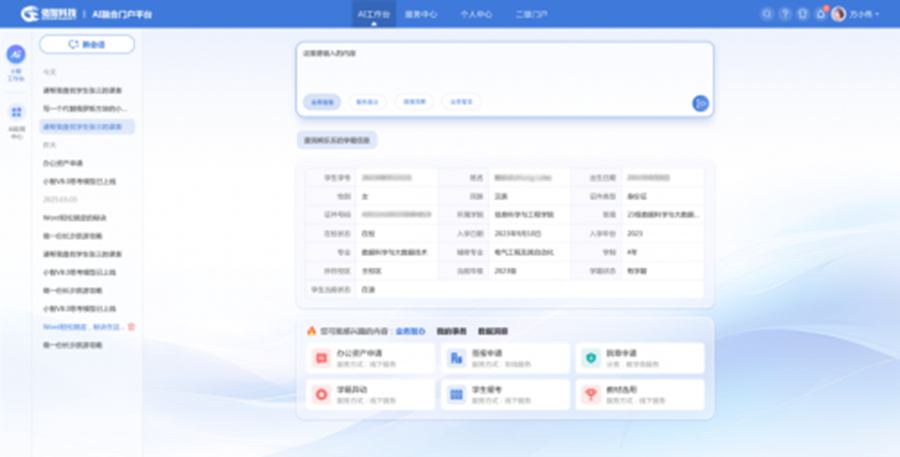Click the 办公资产申请 service card icon
The height and width of the screenshot is (457, 900).
point(321,357)
